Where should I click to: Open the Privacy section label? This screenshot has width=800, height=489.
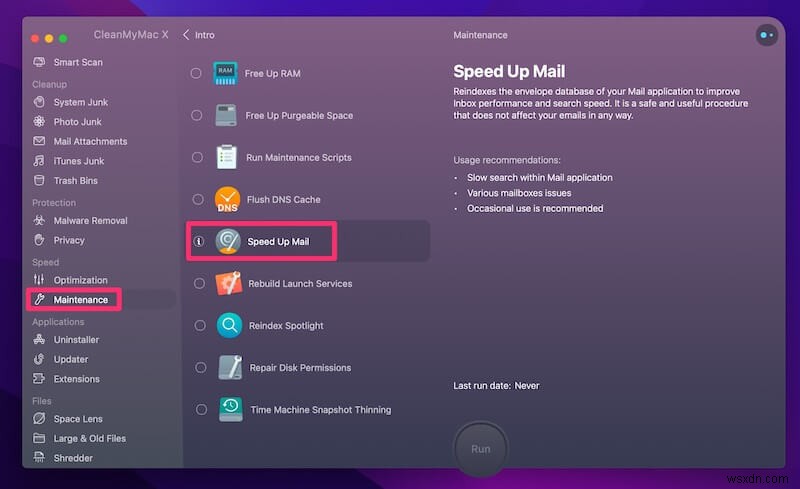click(69, 240)
